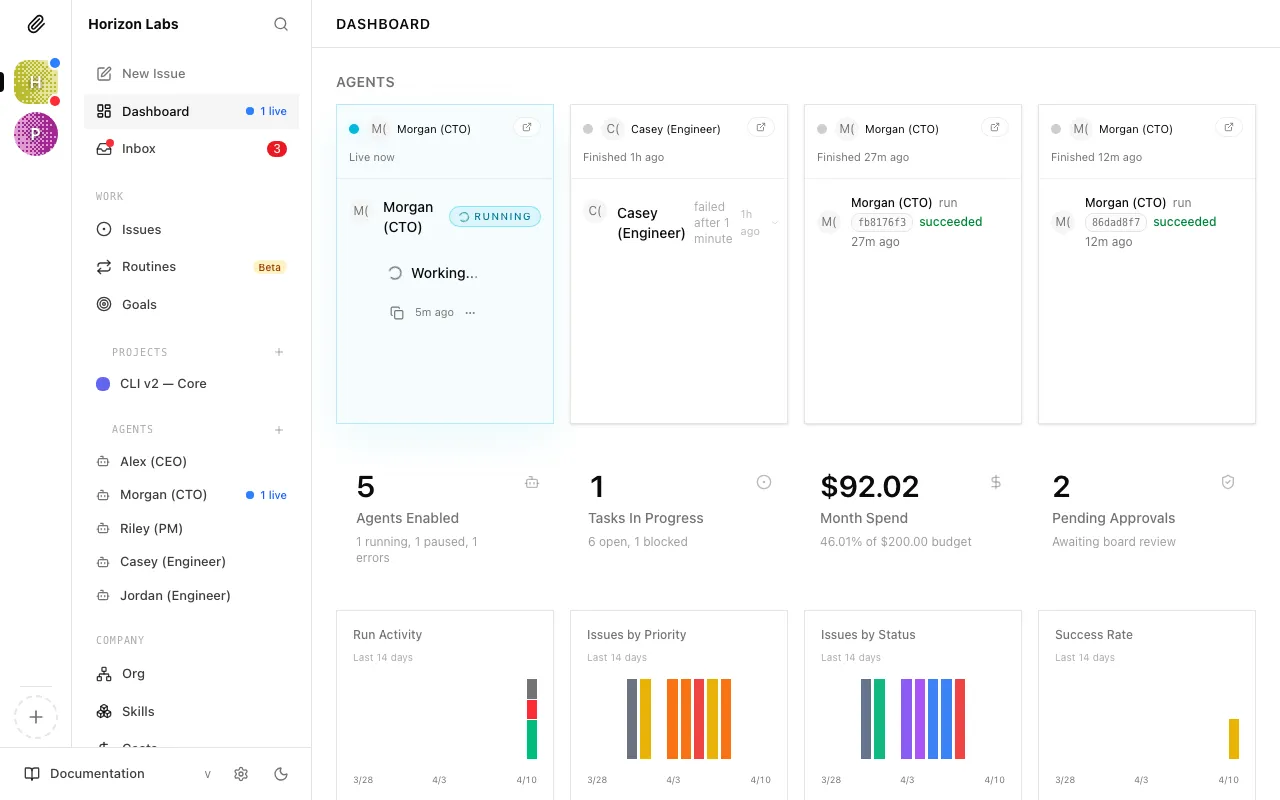The height and width of the screenshot is (800, 1280).
Task: Open the Skills page
Action: pyautogui.click(x=191, y=712)
